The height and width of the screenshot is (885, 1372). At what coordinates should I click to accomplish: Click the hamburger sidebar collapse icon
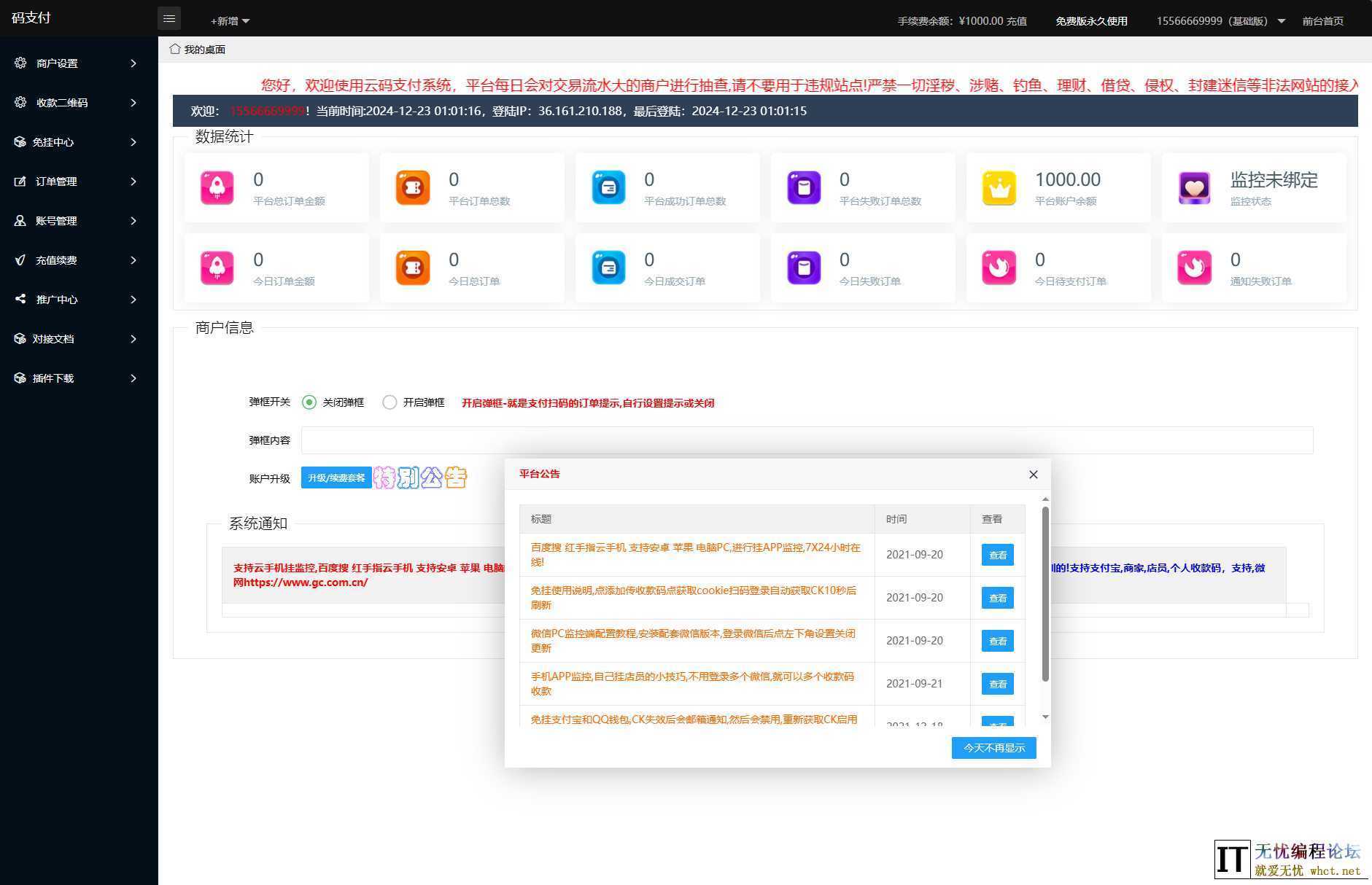(x=169, y=19)
